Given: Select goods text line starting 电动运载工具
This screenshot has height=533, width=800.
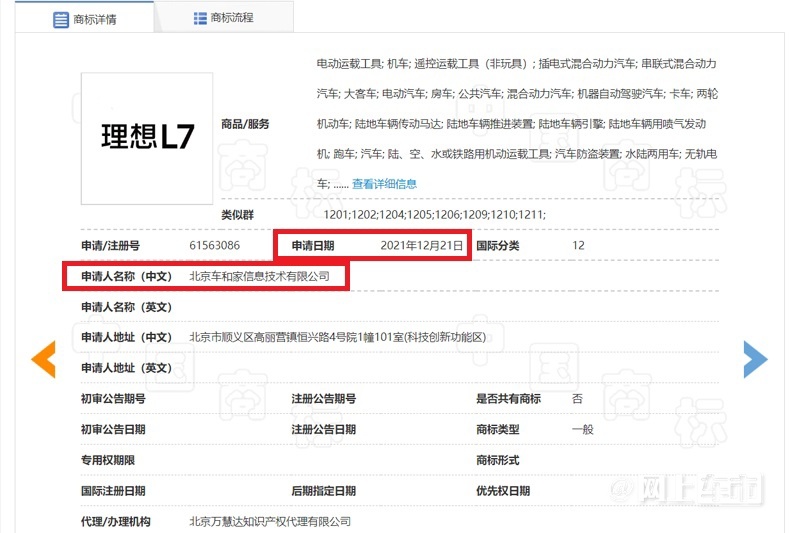Looking at the screenshot, I should [x=516, y=64].
